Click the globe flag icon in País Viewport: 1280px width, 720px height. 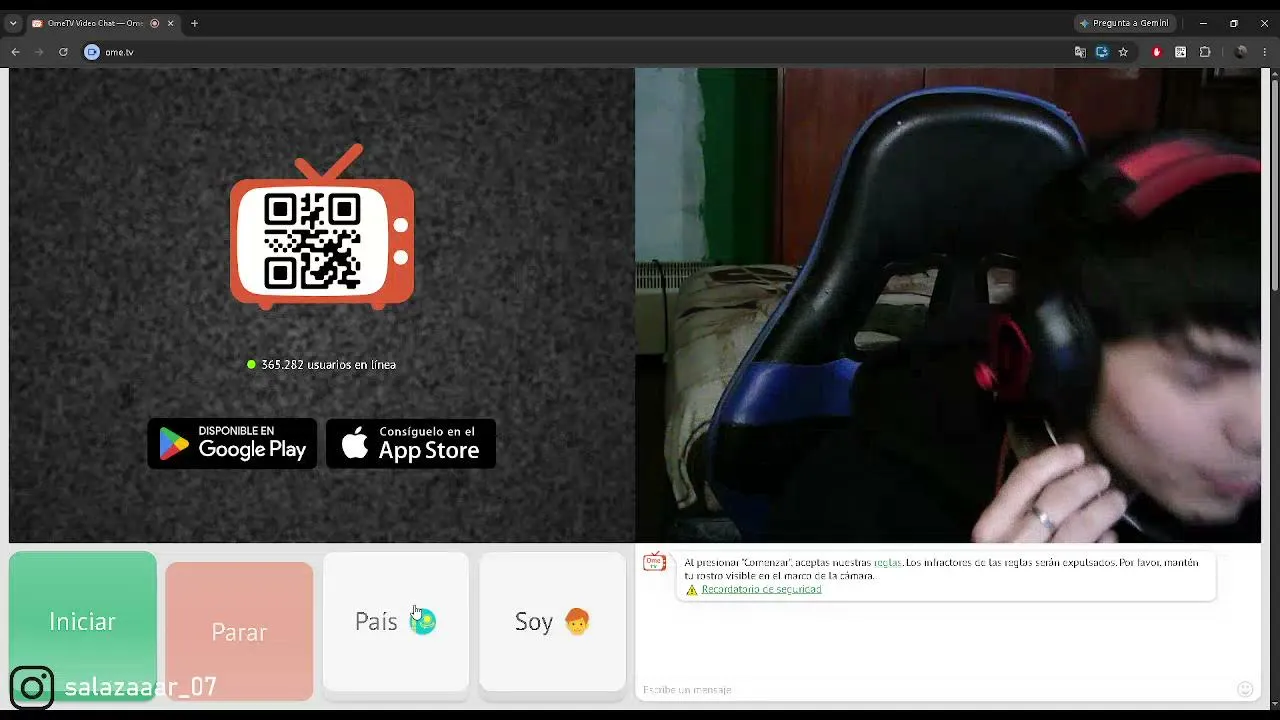tap(424, 622)
